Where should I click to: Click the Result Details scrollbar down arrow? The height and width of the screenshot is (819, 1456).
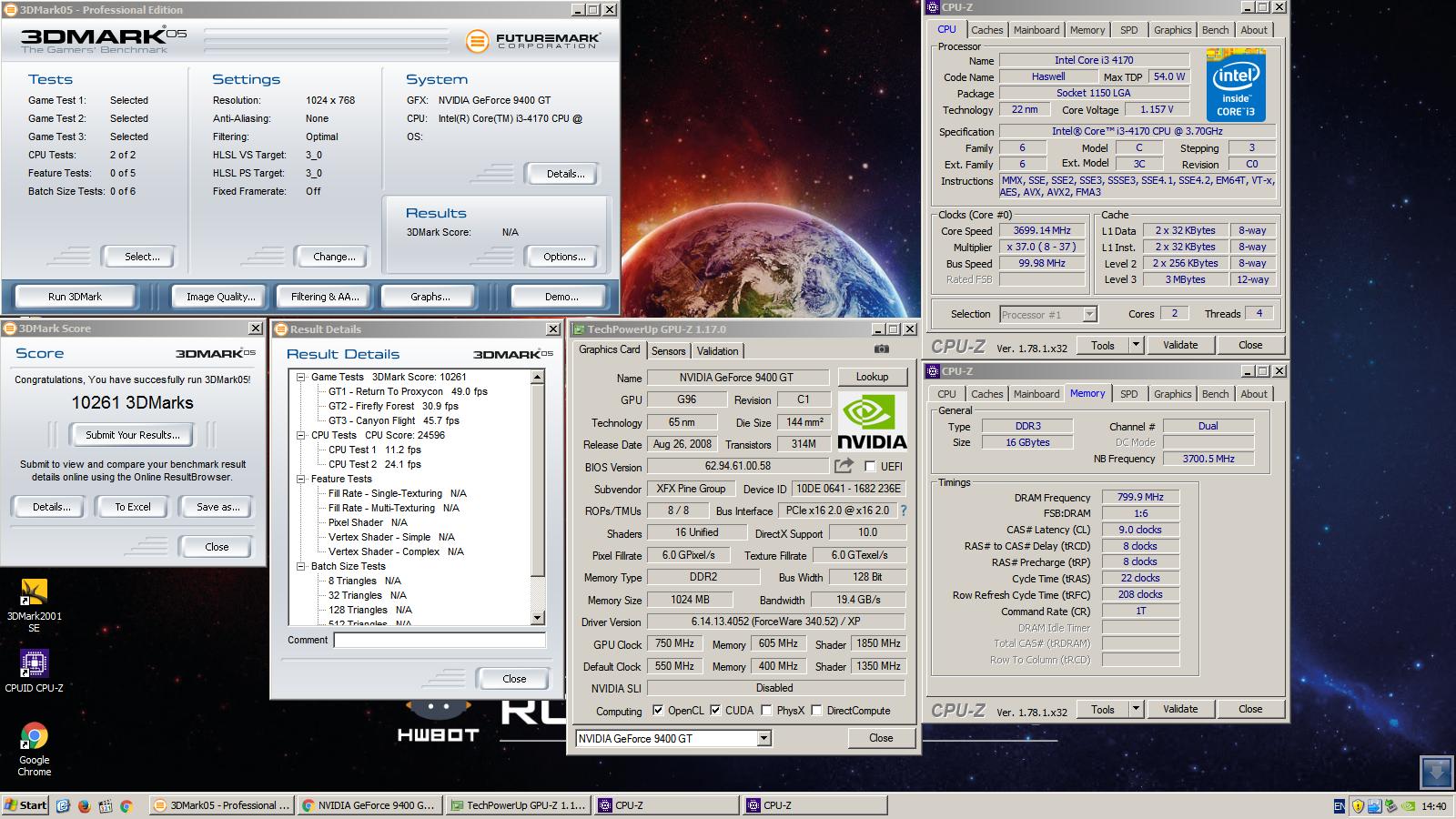pos(537,618)
